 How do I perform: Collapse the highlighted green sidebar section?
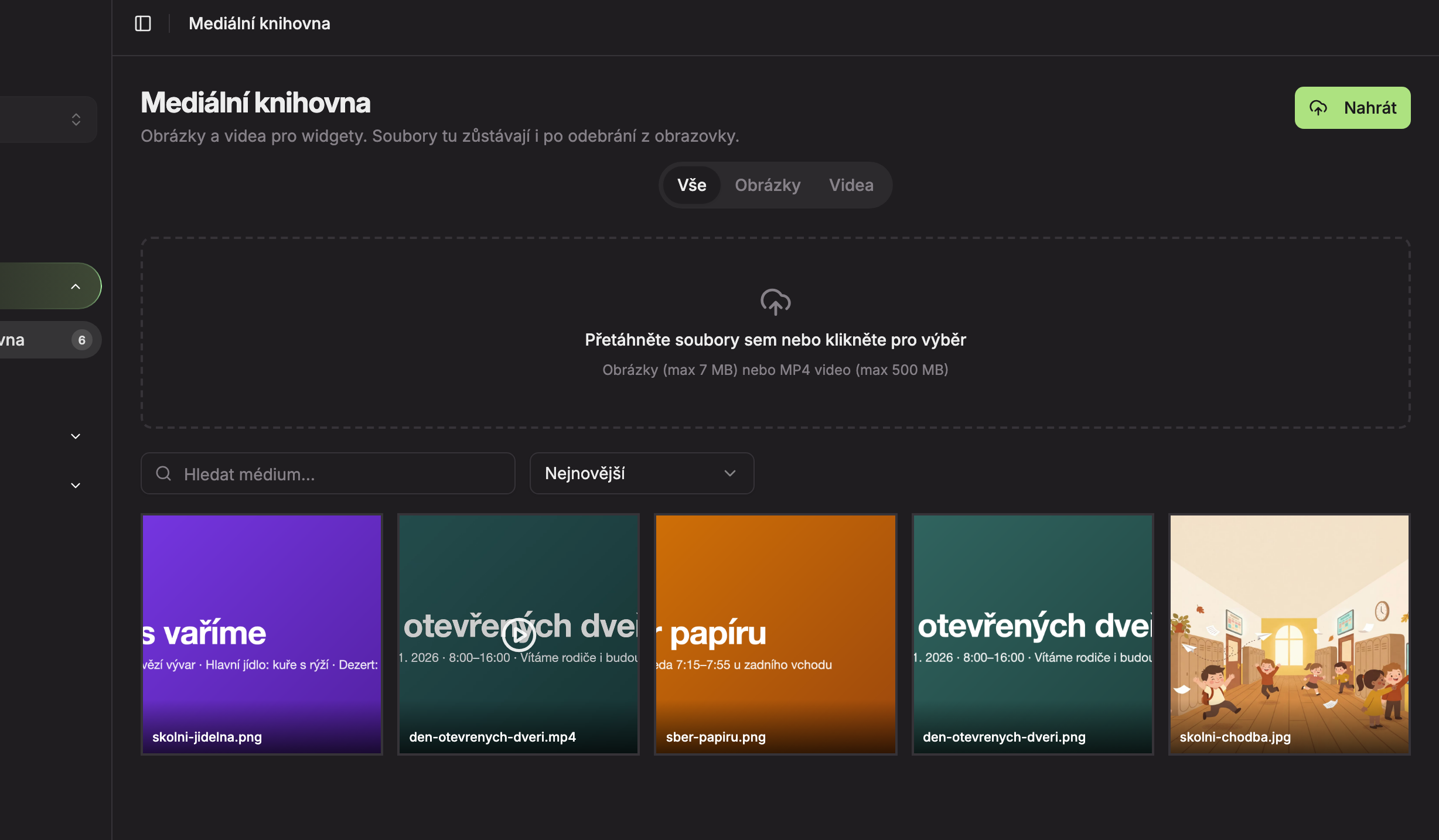pyautogui.click(x=76, y=286)
